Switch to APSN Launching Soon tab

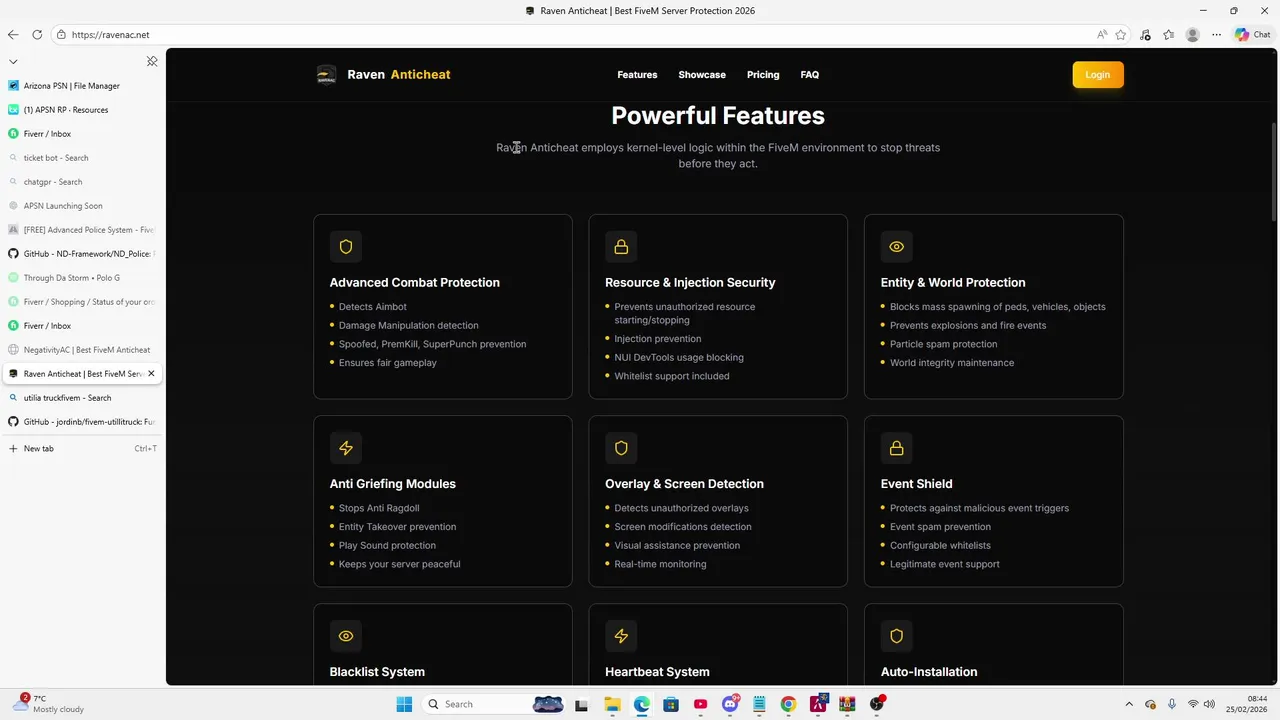pyautogui.click(x=81, y=206)
